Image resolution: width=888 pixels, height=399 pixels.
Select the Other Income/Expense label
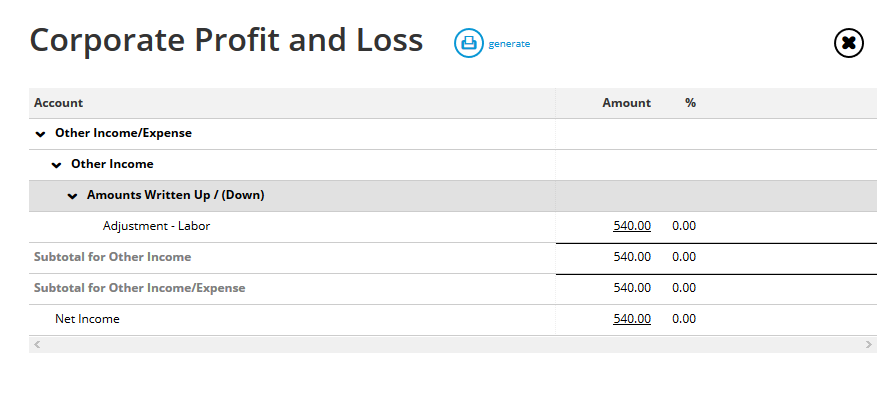coord(123,133)
